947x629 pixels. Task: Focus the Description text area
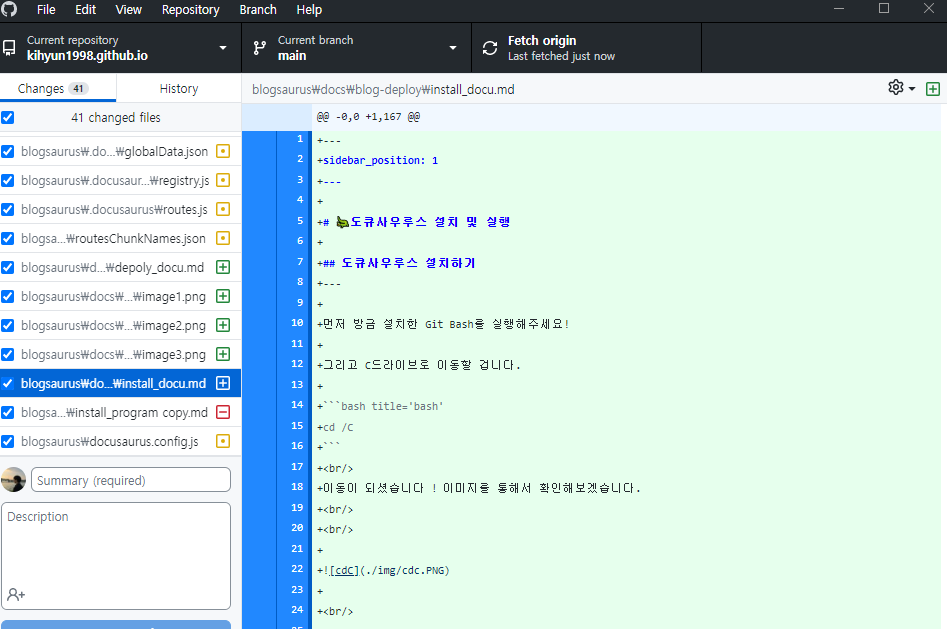click(x=116, y=556)
